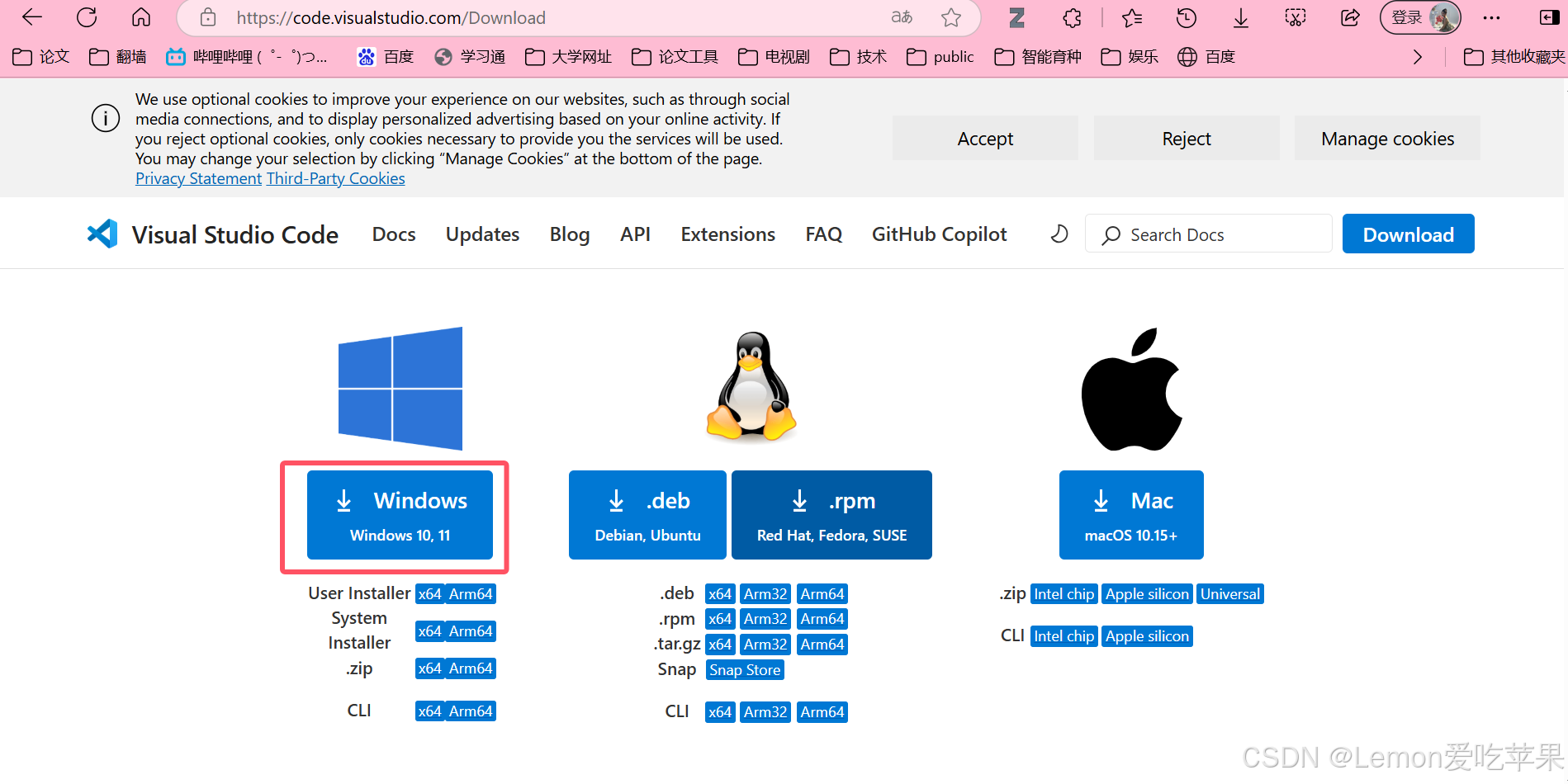Image resolution: width=1568 pixels, height=784 pixels.
Task: Open the profile login button
Action: tap(1420, 17)
